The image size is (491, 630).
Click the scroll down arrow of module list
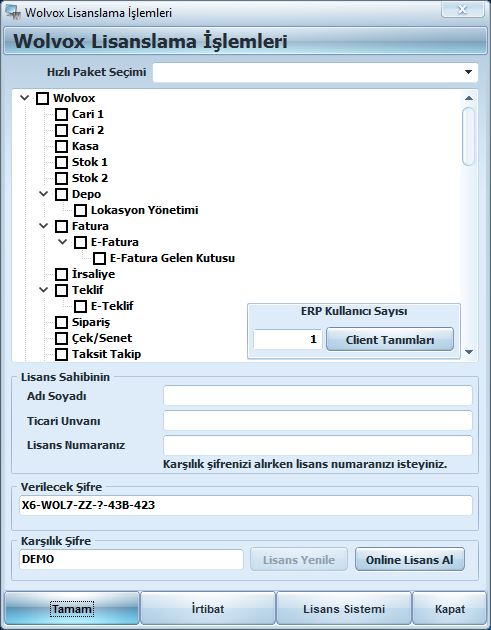click(468, 352)
